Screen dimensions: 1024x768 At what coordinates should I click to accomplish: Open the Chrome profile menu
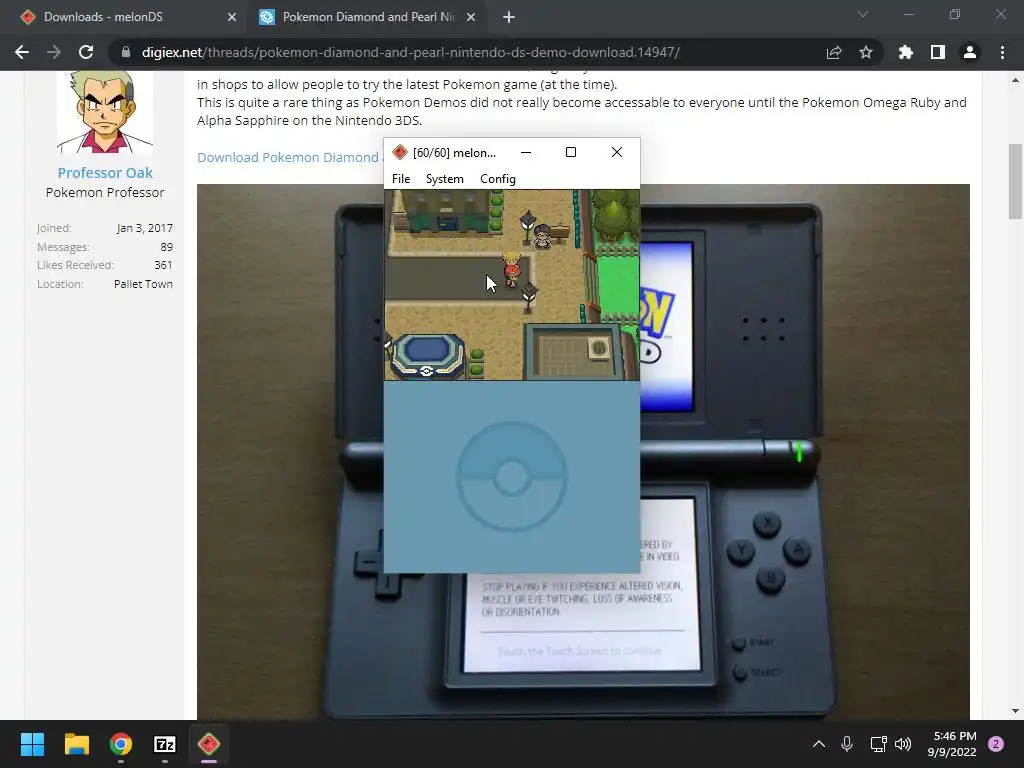pos(970,52)
